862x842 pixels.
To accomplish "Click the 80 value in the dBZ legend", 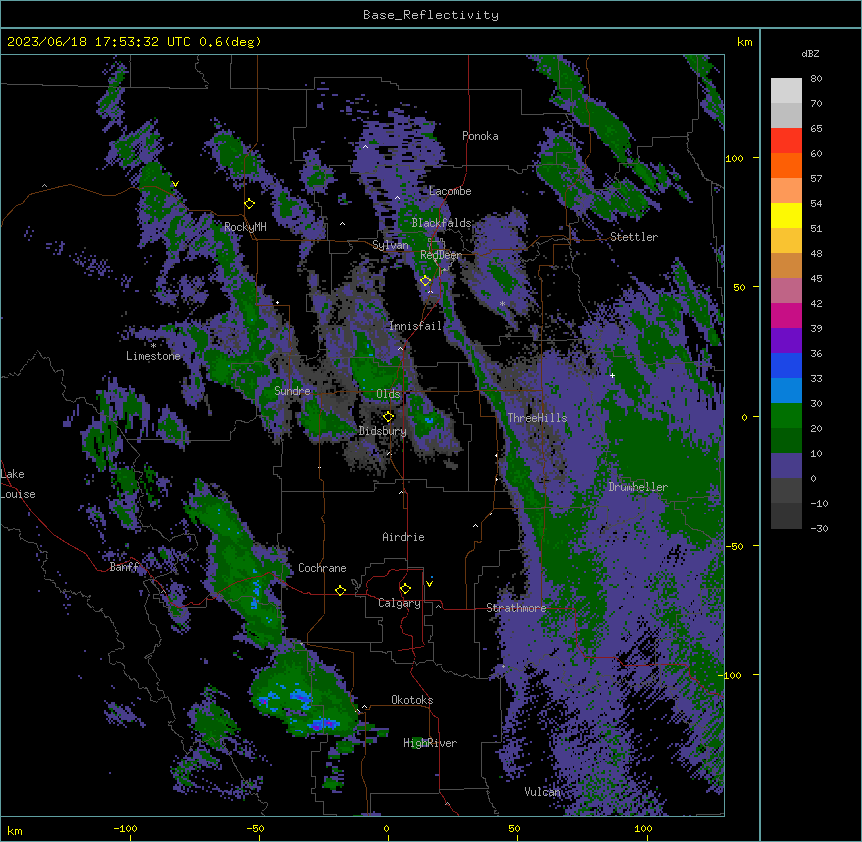I will pyautogui.click(x=816, y=79).
